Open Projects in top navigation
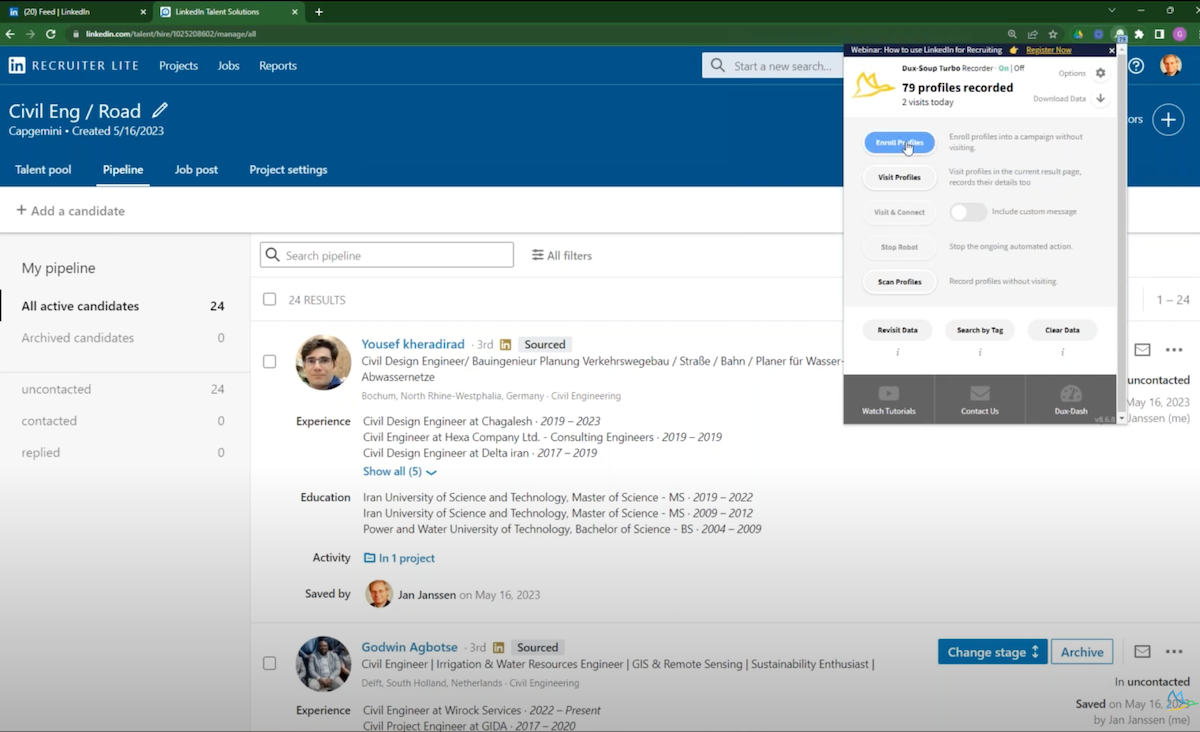1200x732 pixels. (x=178, y=66)
